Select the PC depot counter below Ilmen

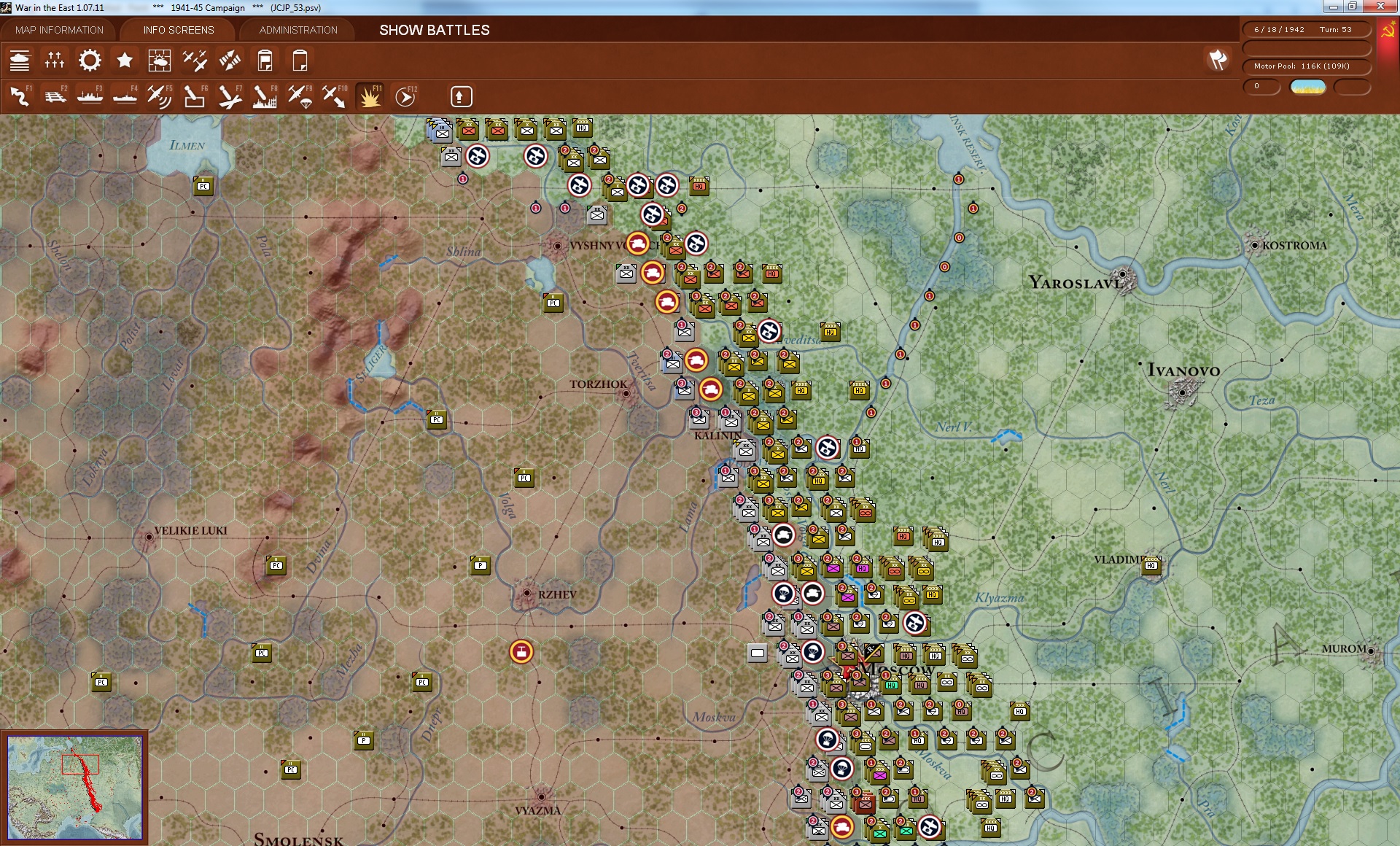click(x=203, y=186)
